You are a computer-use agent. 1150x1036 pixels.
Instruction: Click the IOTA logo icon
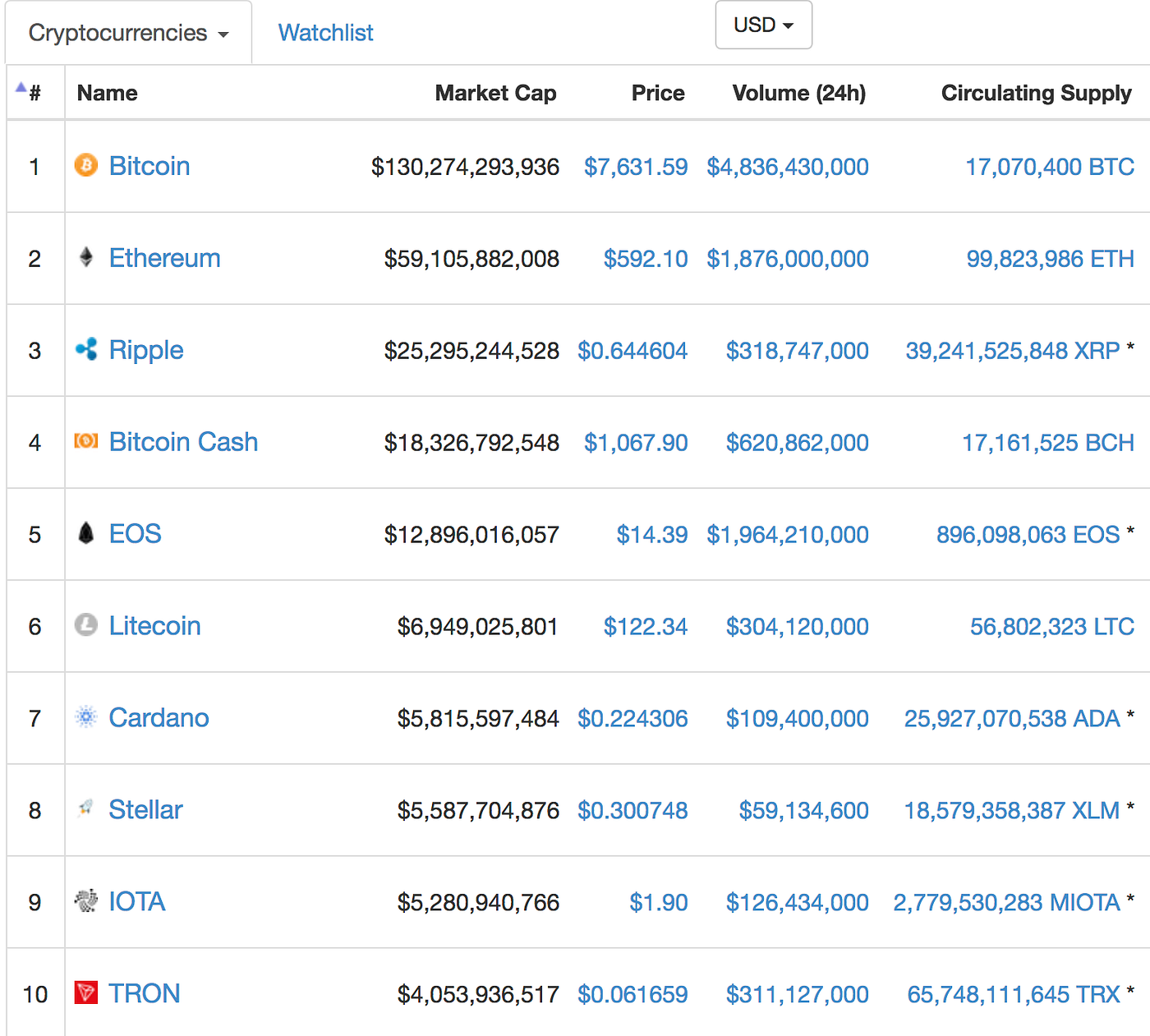pos(86,901)
